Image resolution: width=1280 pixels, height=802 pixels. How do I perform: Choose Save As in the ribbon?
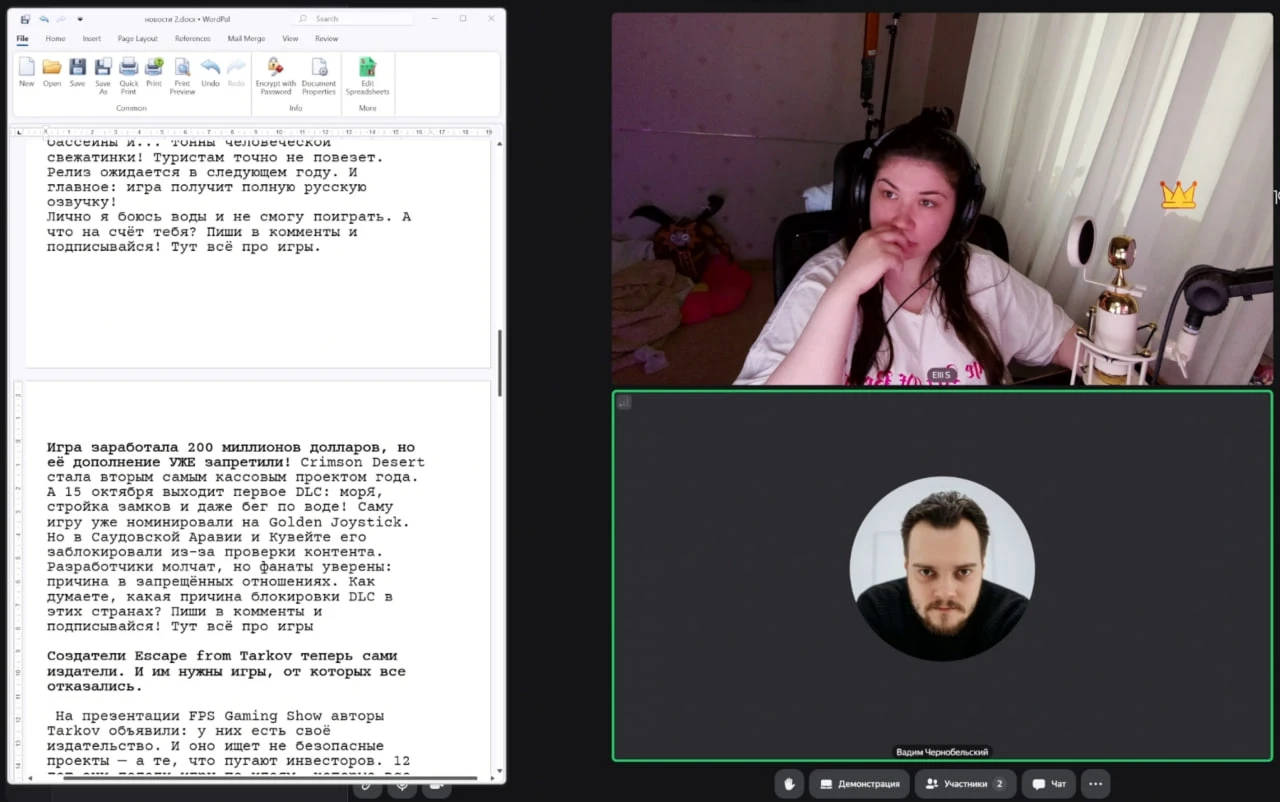pyautogui.click(x=103, y=76)
